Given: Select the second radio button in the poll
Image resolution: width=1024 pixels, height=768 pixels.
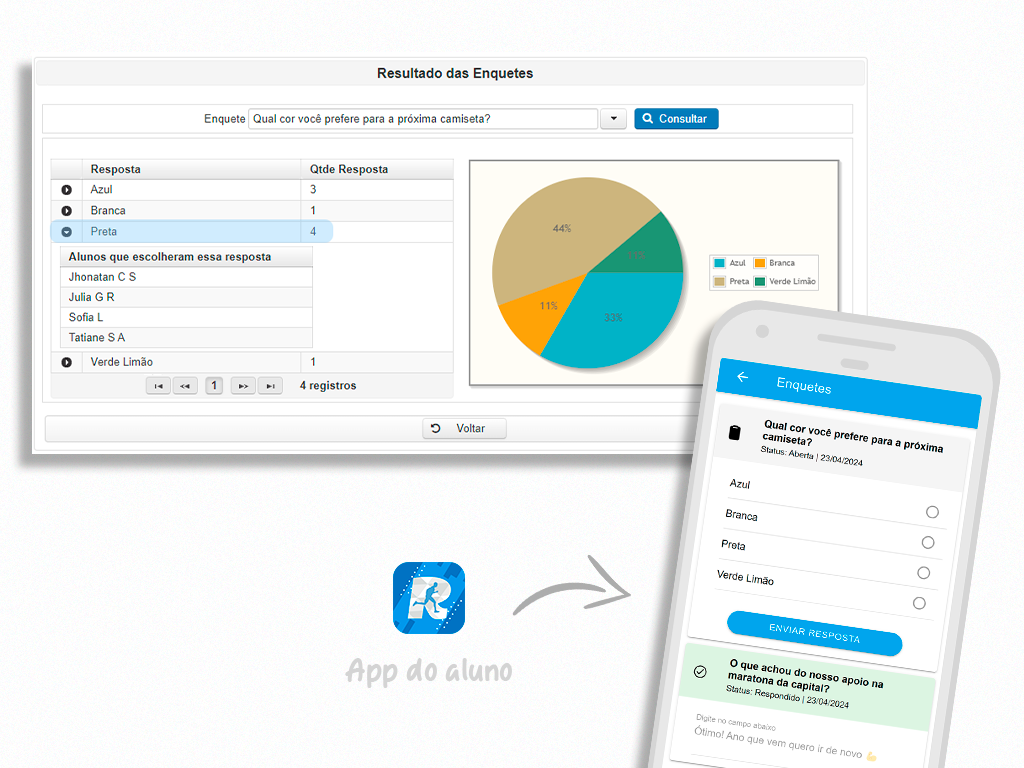Looking at the screenshot, I should tap(928, 542).
